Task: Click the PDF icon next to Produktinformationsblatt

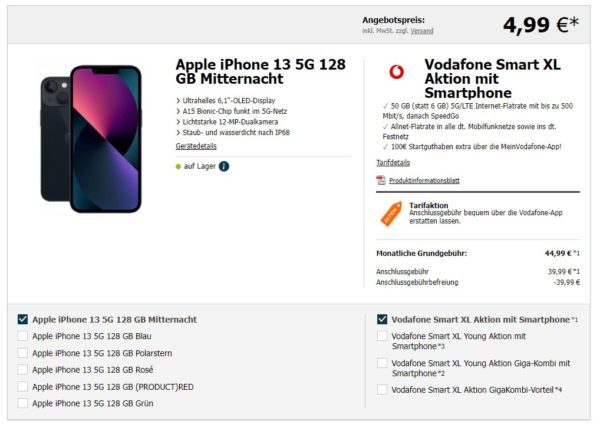Action: point(381,180)
